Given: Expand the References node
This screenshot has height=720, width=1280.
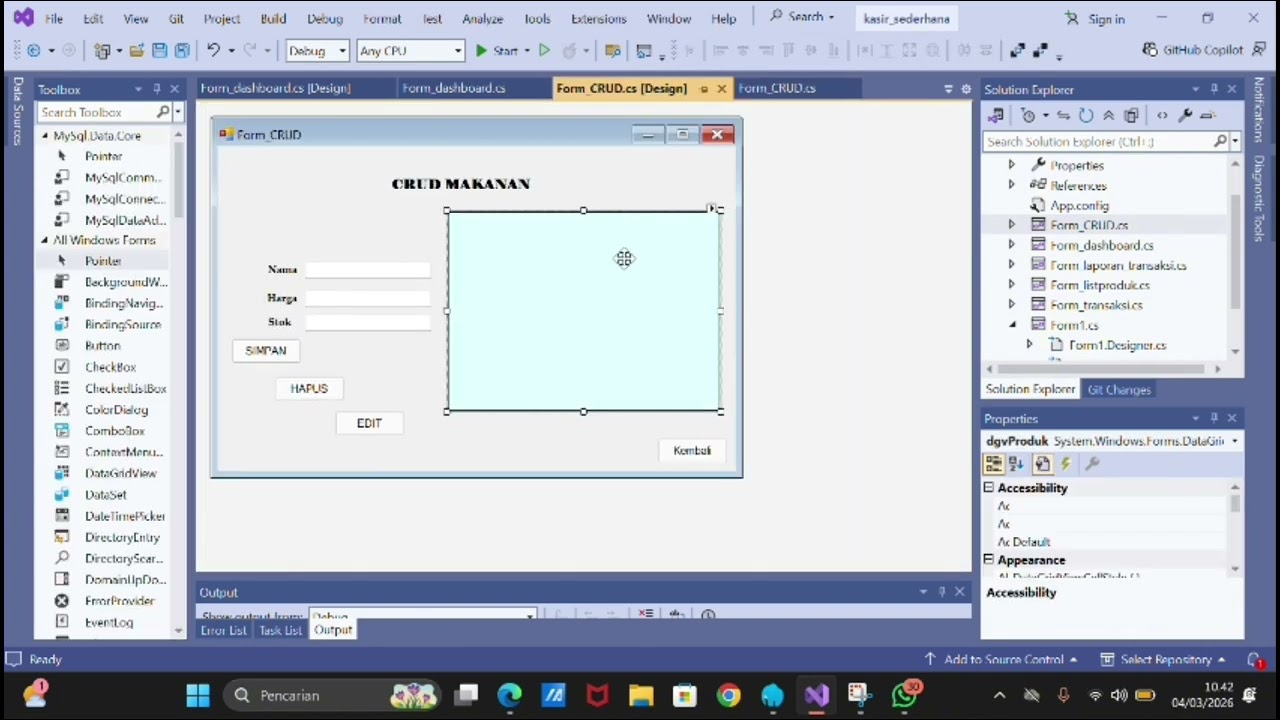Looking at the screenshot, I should (x=1011, y=185).
